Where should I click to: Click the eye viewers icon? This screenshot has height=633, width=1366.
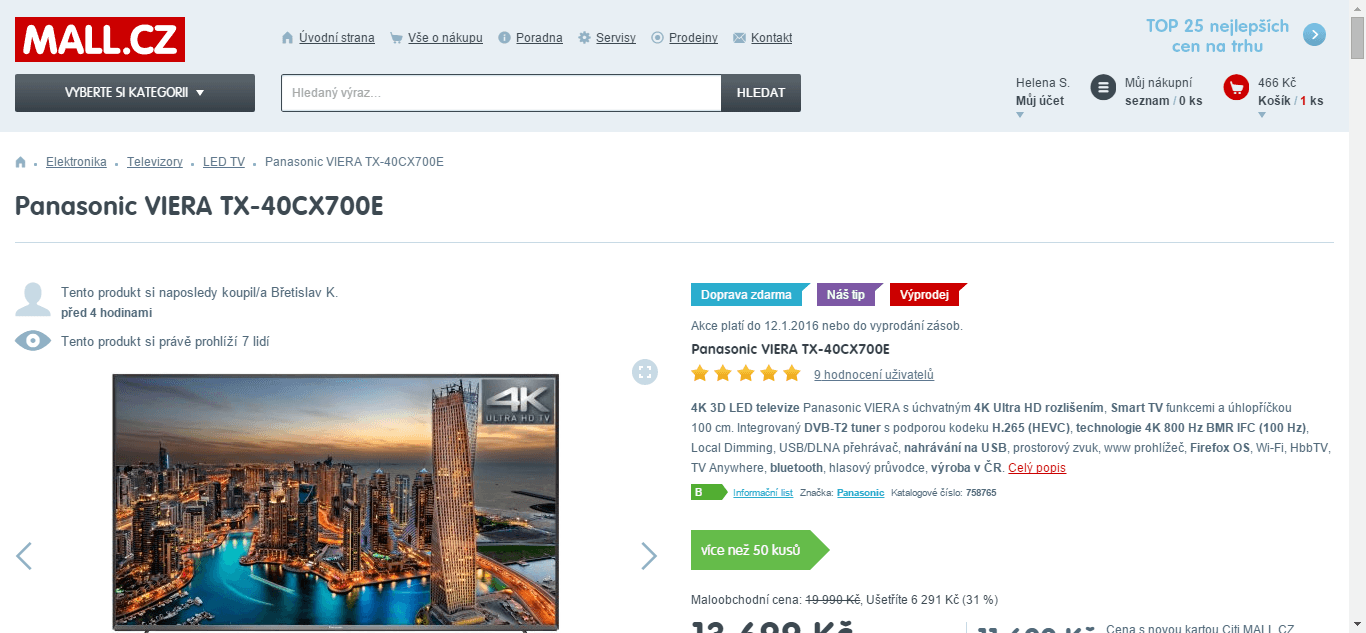33,341
